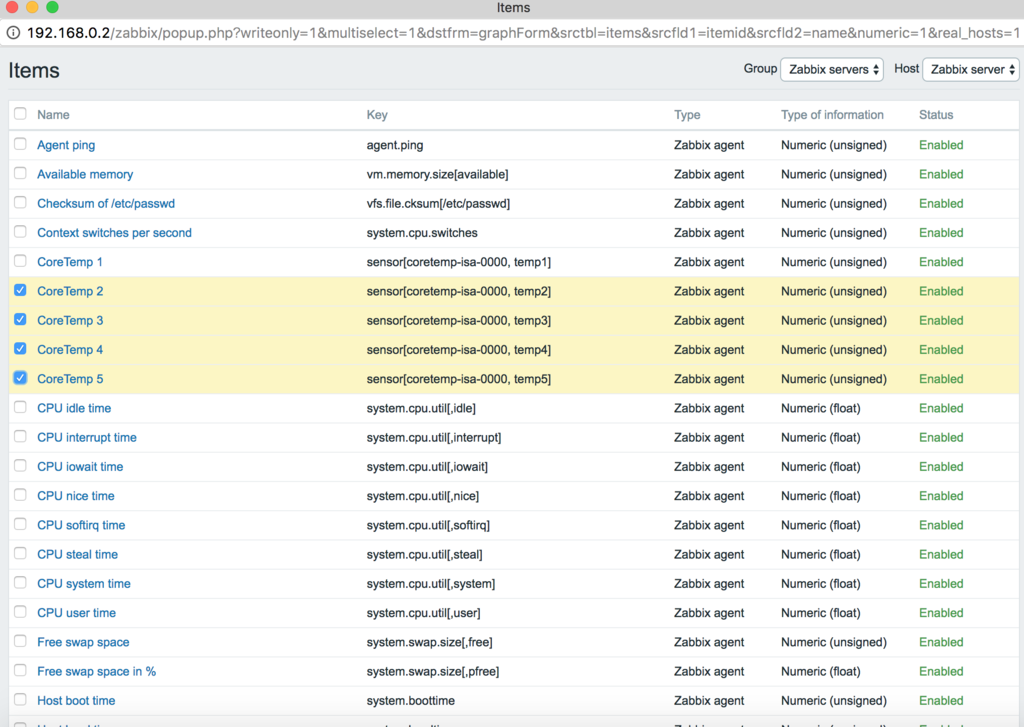
Task: Click Context switches per second link
Action: [114, 233]
